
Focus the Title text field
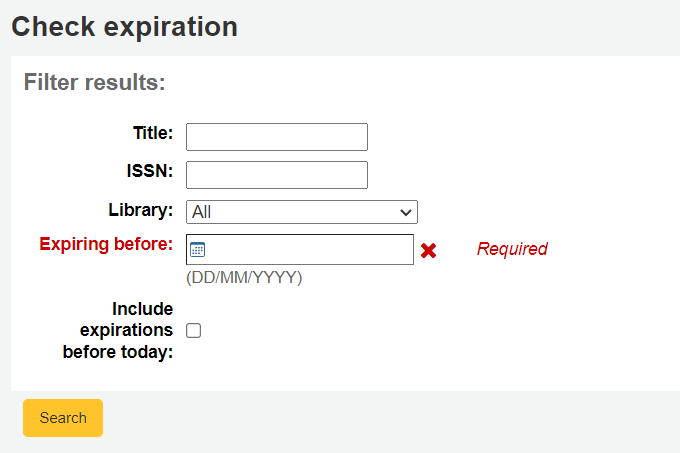pyautogui.click(x=277, y=137)
